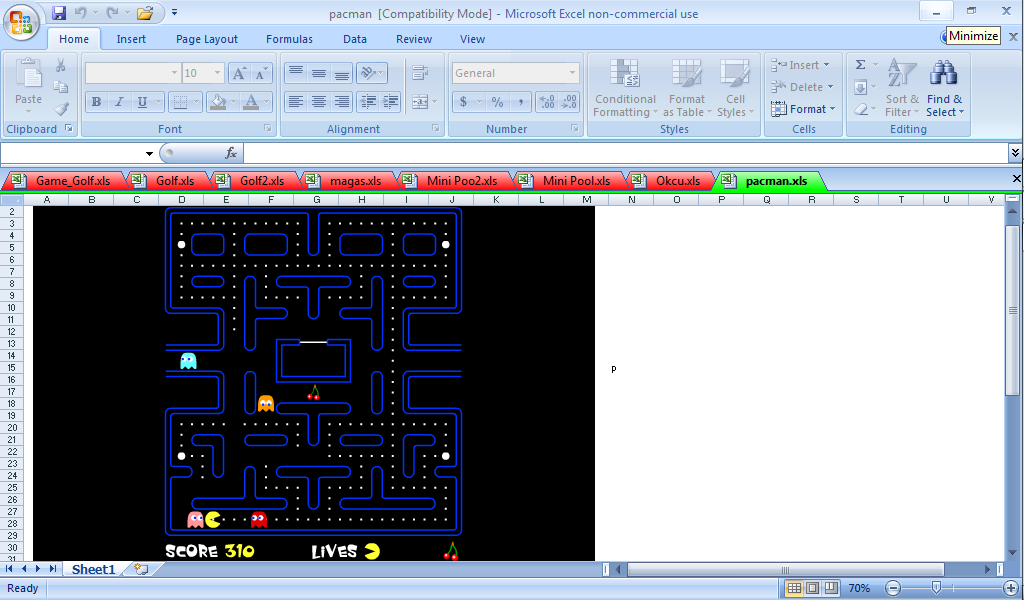1024x600 pixels.
Task: Save workbook via quick access toolbar
Action: pyautogui.click(x=59, y=12)
